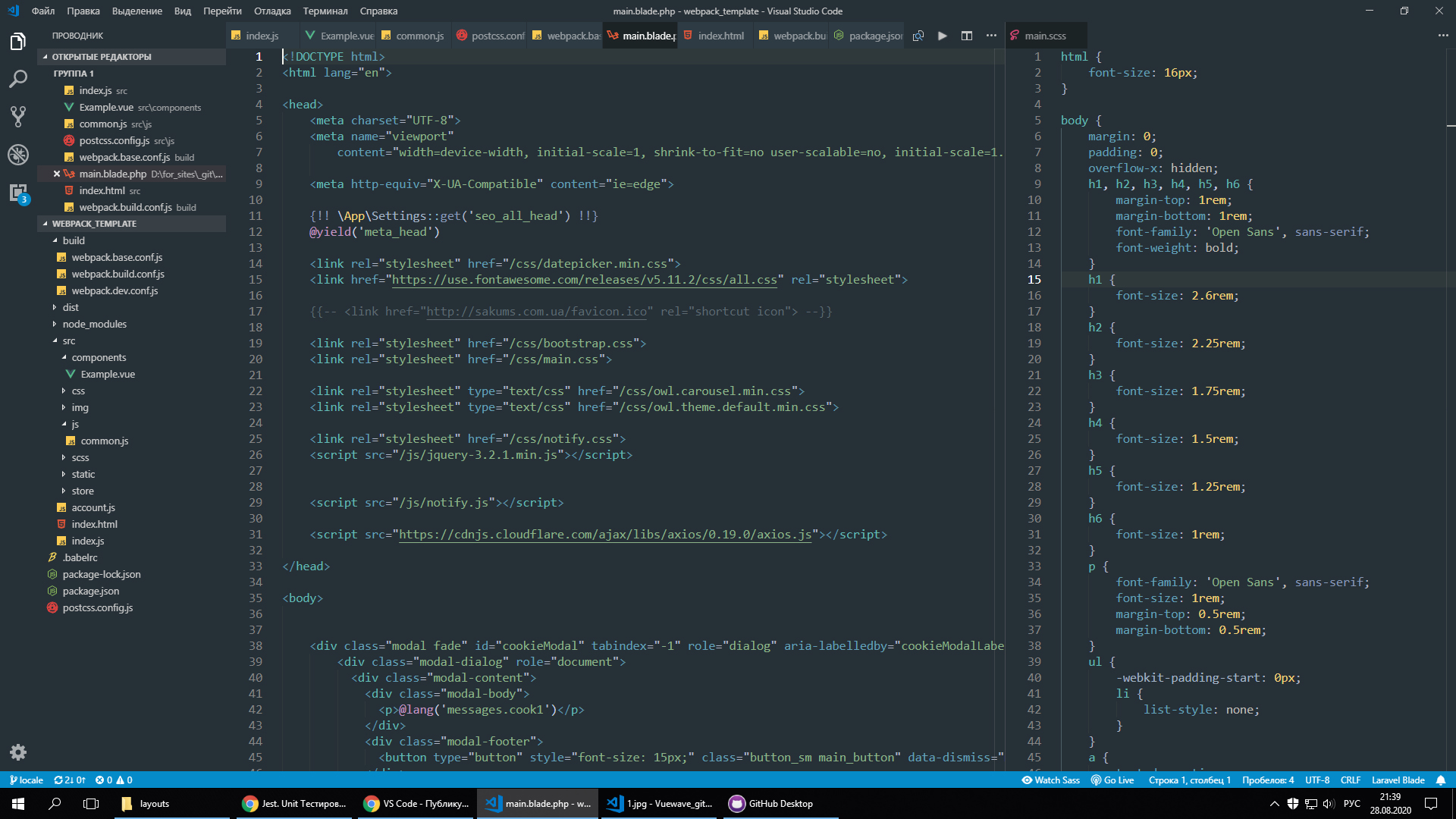Open notifications bell in status bar
This screenshot has width=1456, height=819.
(1441, 780)
